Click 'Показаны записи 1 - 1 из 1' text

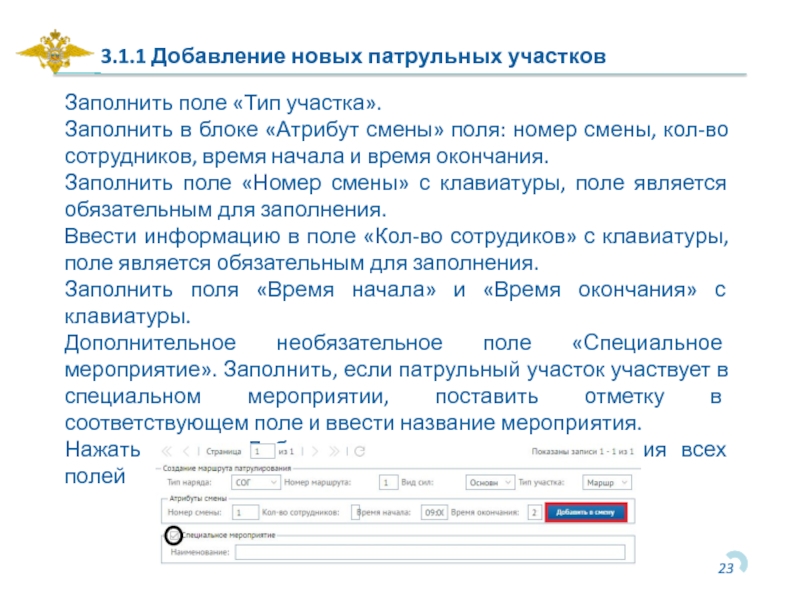[x=582, y=452]
